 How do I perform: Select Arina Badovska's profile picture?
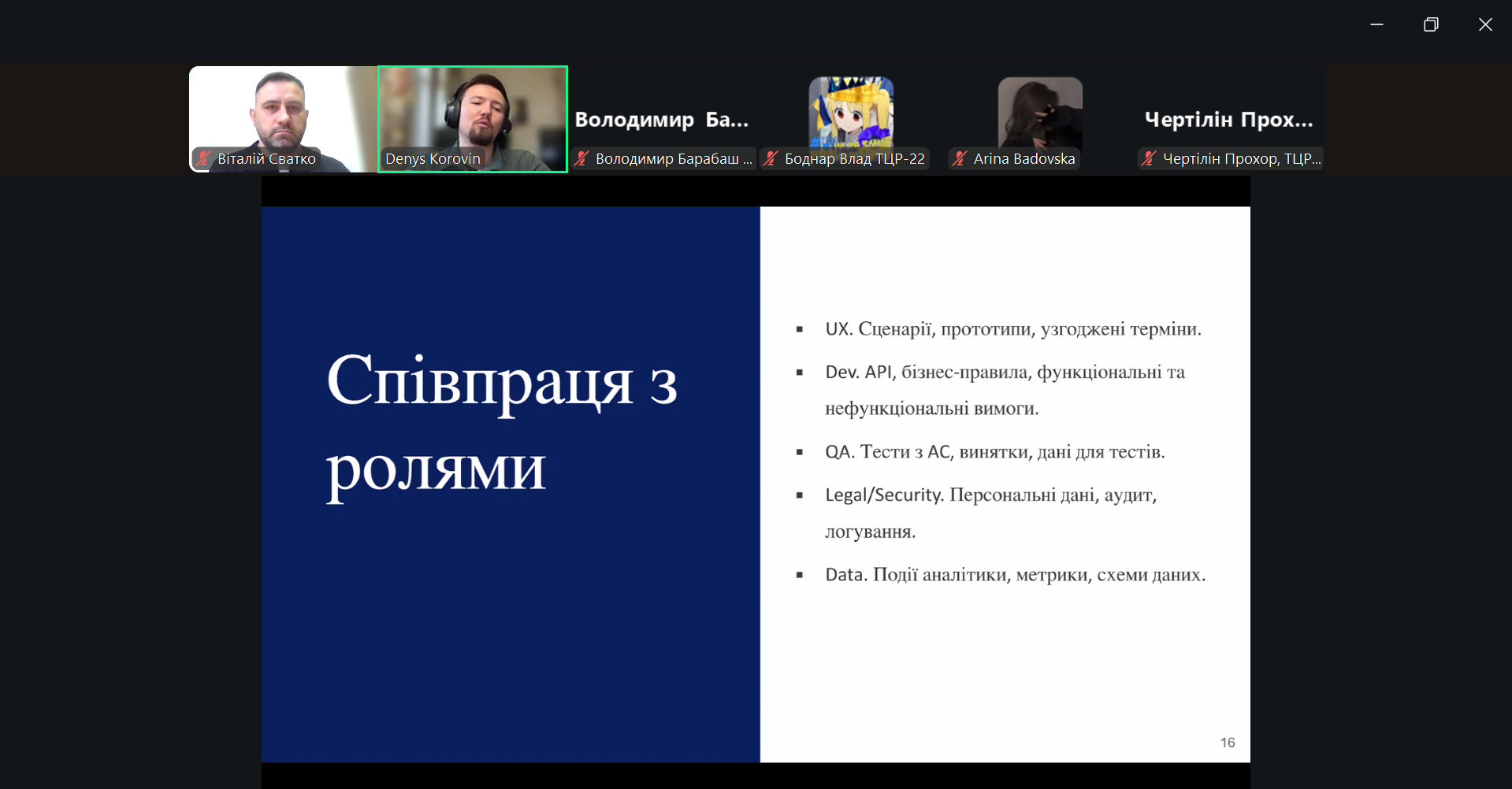1040,112
